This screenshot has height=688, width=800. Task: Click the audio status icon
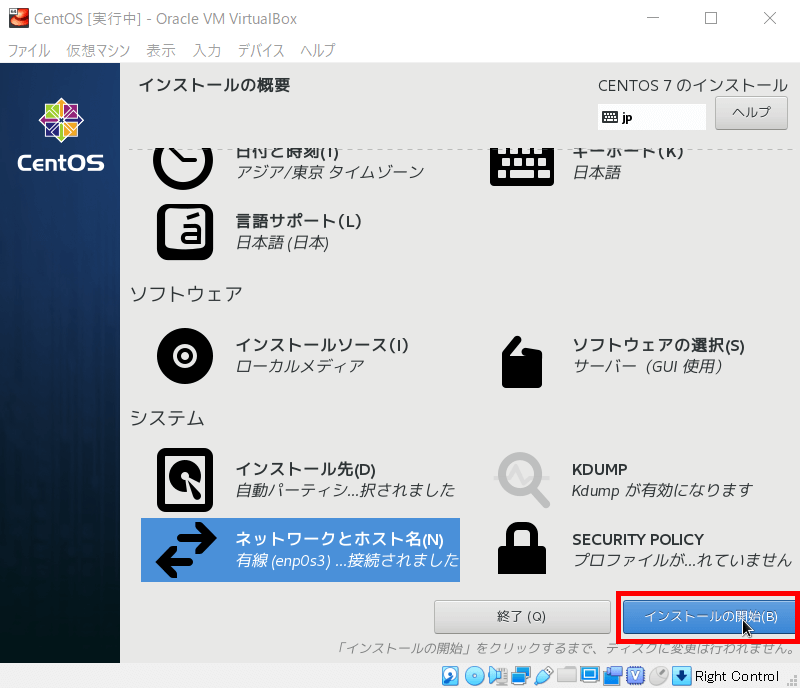tap(497, 676)
